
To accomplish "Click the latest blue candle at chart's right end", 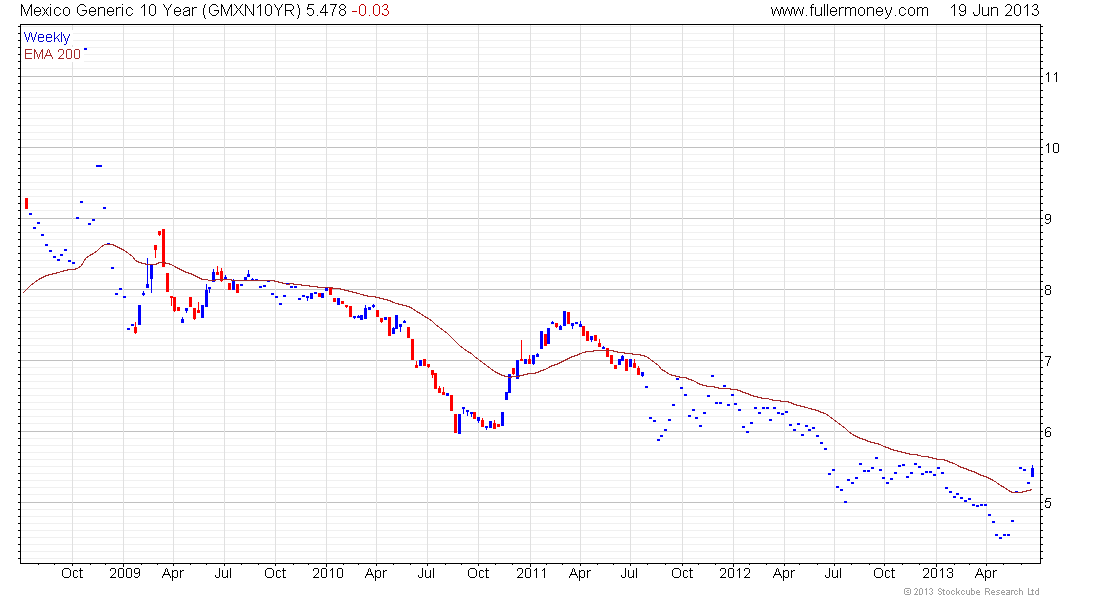I will (x=1032, y=471).
